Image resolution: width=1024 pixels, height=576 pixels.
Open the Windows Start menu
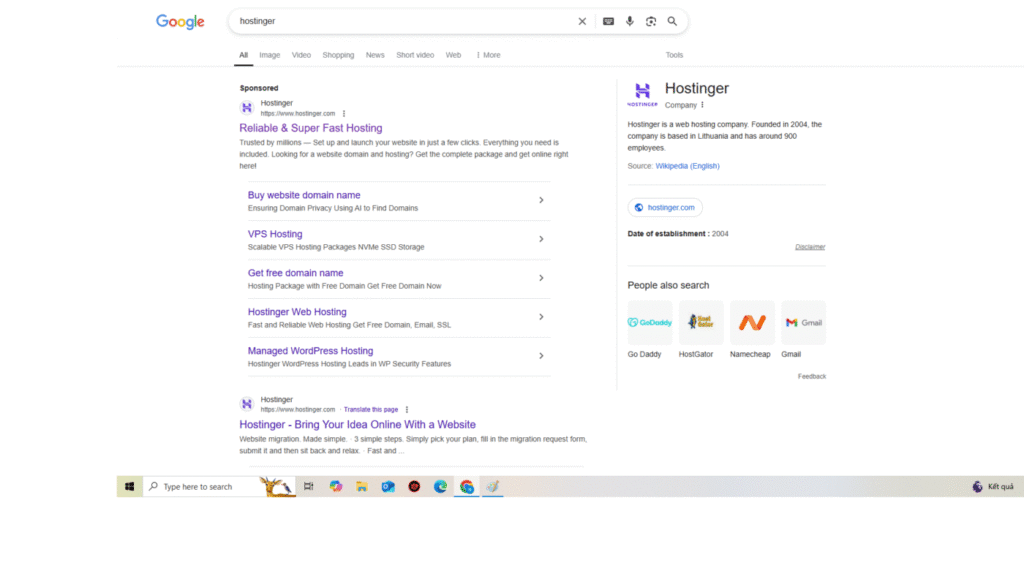pos(129,487)
